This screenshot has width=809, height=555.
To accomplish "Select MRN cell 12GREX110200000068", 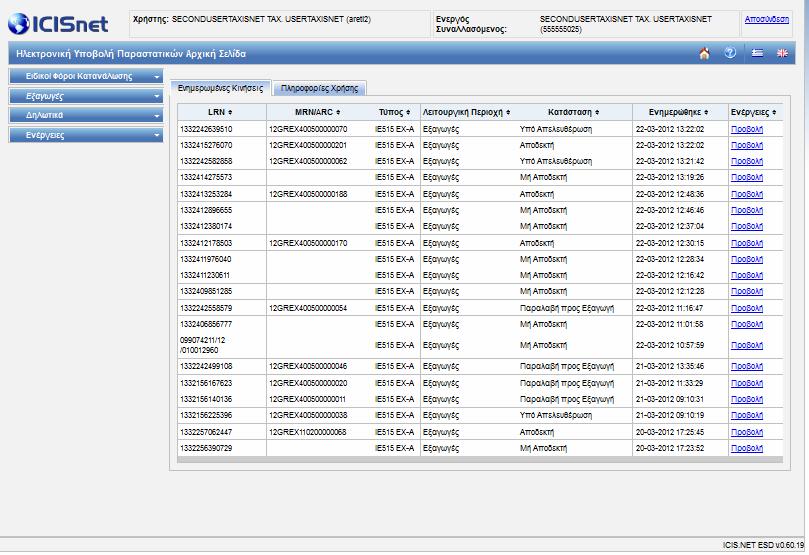I will 308,433.
